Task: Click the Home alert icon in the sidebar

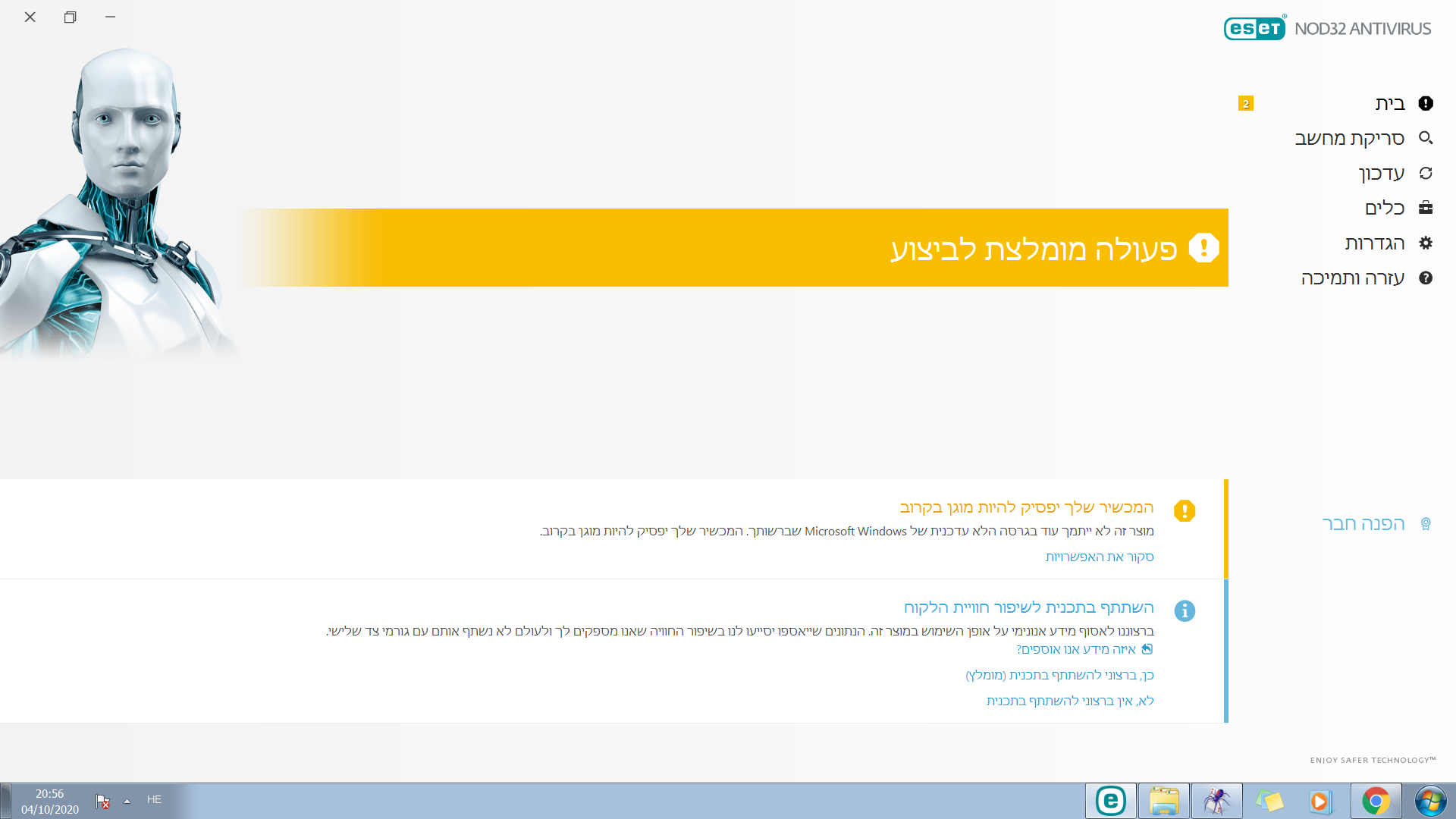Action: pyautogui.click(x=1426, y=103)
